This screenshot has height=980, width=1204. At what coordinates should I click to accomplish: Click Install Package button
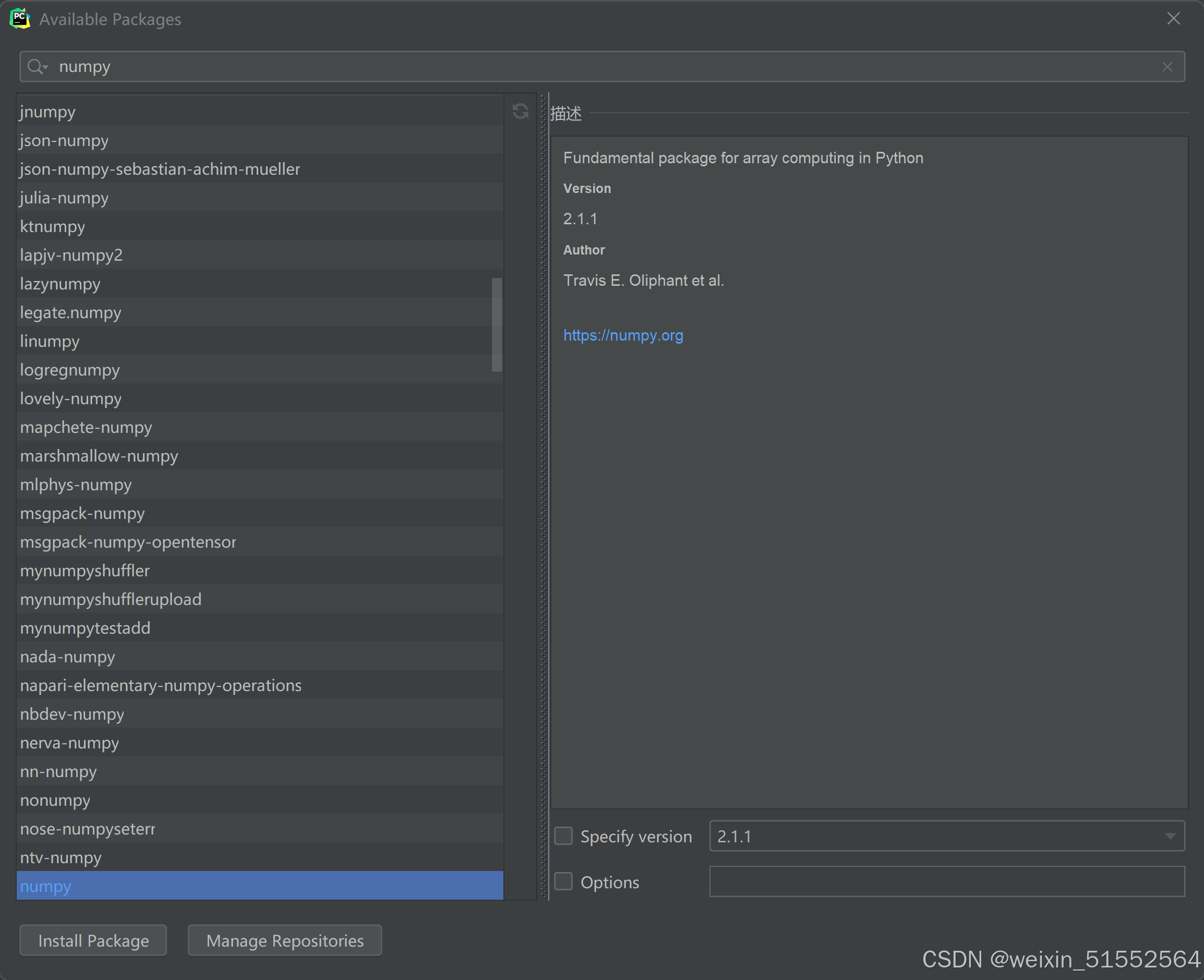pos(93,940)
